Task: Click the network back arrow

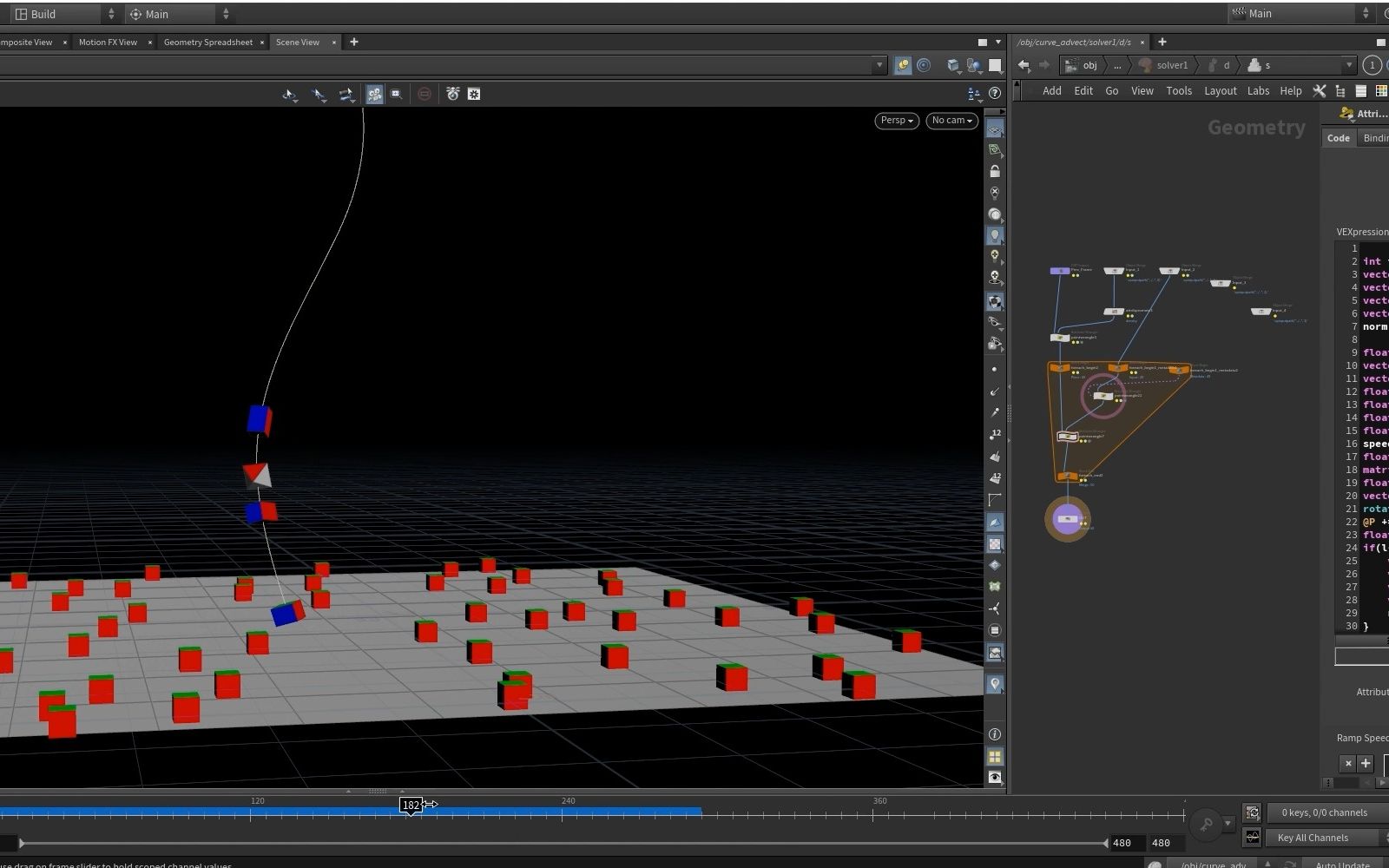Action: (x=1024, y=65)
